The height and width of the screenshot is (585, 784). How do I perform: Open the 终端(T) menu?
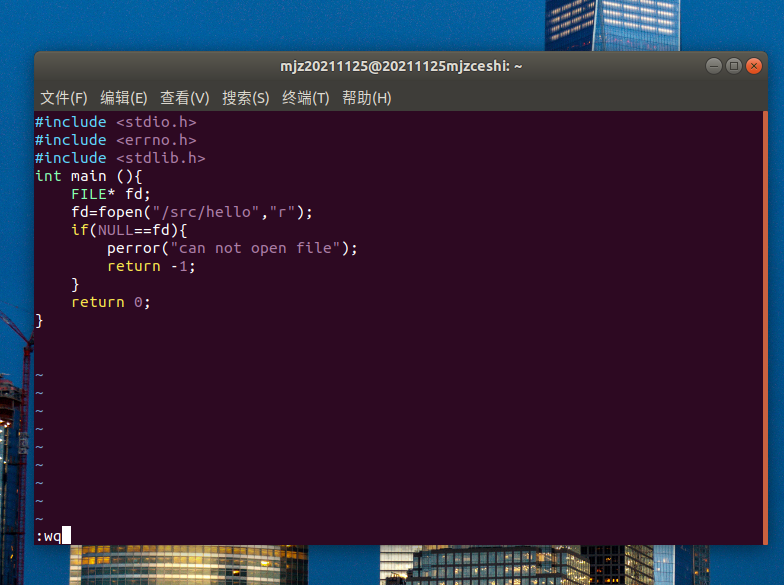[306, 98]
